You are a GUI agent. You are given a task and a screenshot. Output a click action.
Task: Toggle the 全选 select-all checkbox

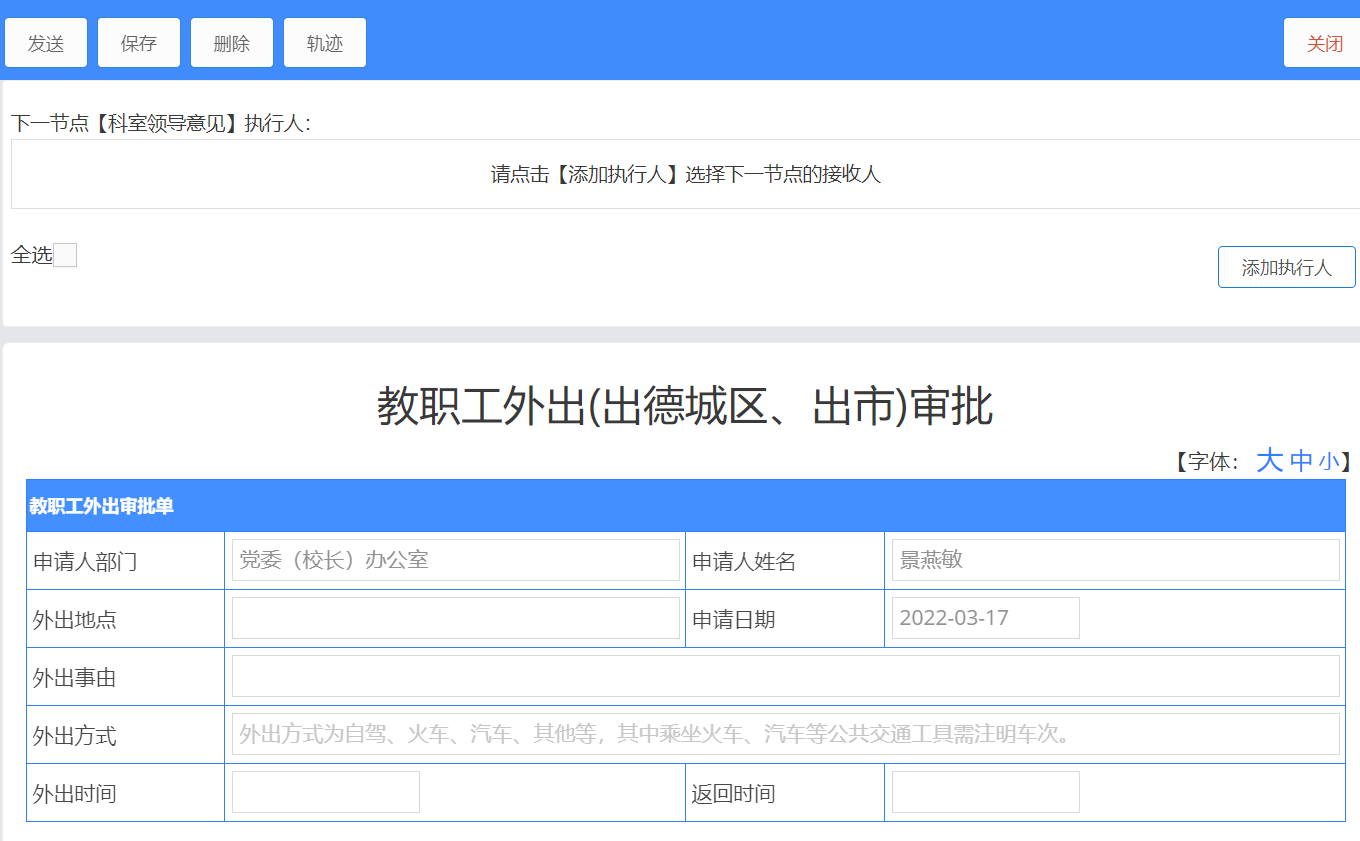coord(65,255)
